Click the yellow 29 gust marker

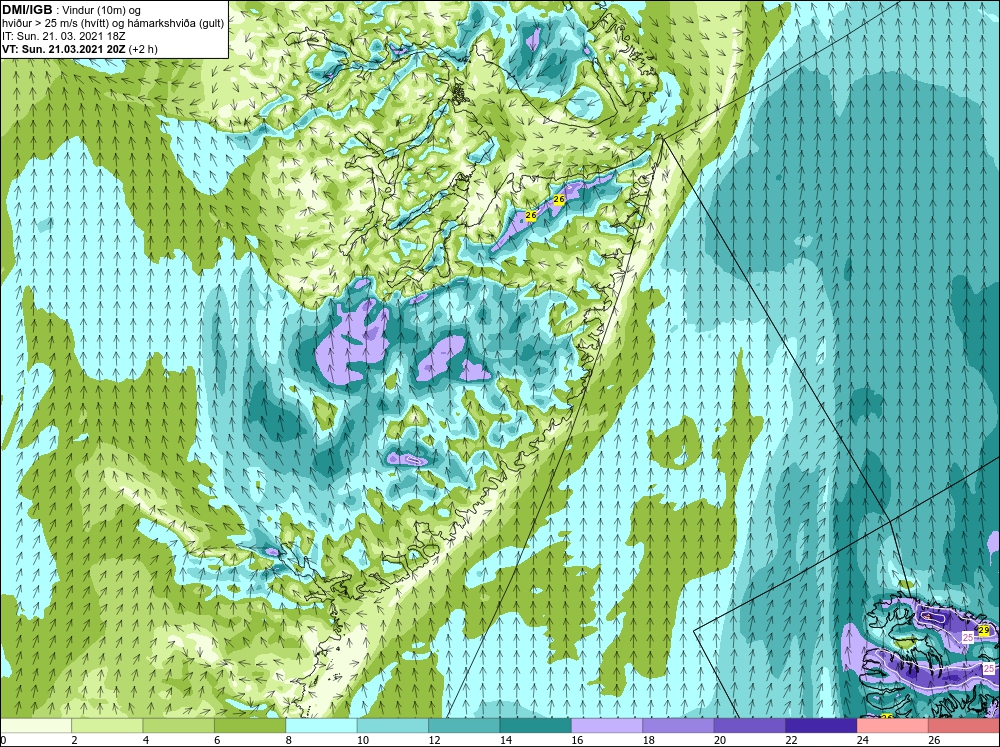(983, 630)
